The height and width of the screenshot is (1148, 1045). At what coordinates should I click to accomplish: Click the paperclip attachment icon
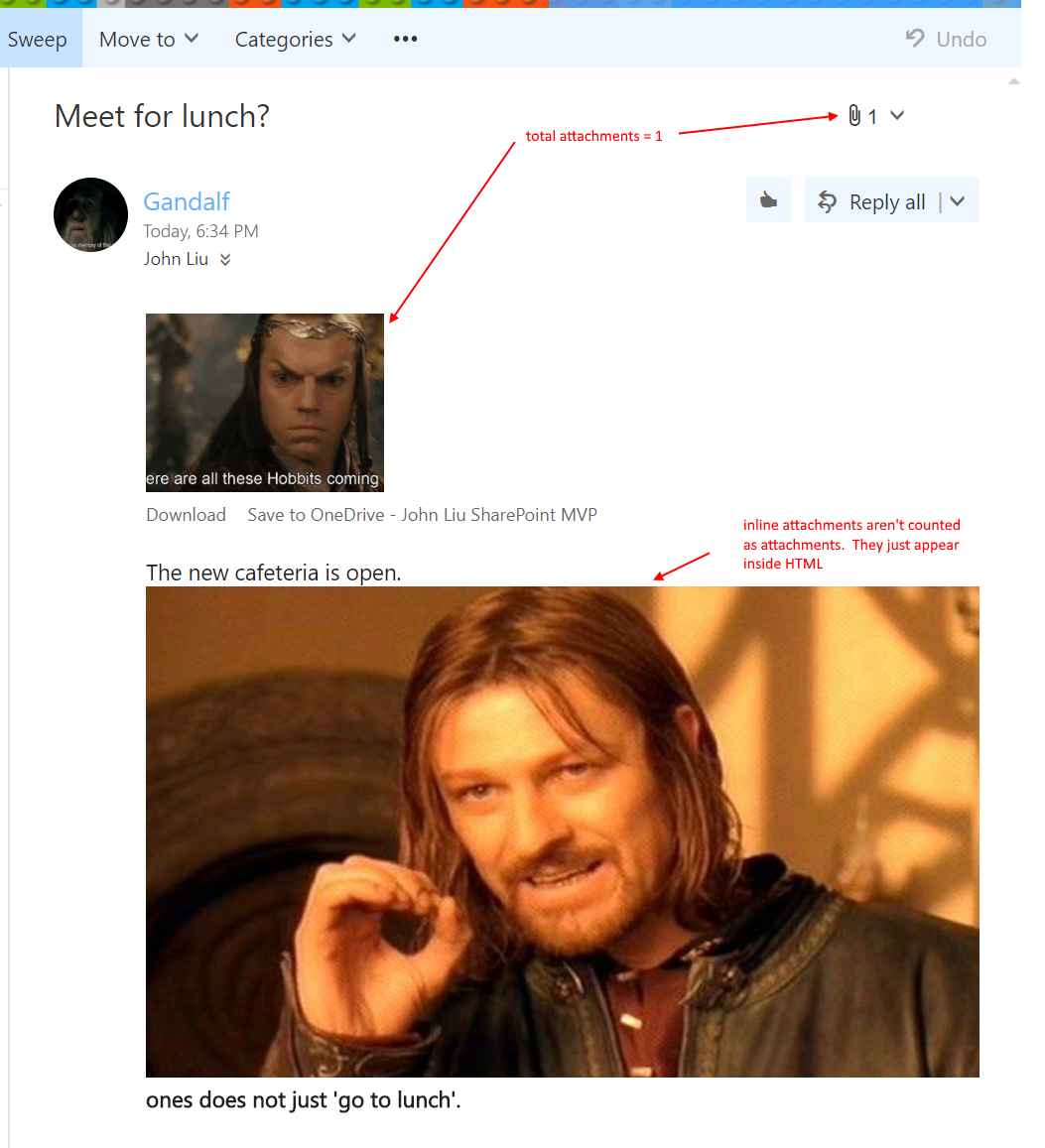(x=853, y=116)
